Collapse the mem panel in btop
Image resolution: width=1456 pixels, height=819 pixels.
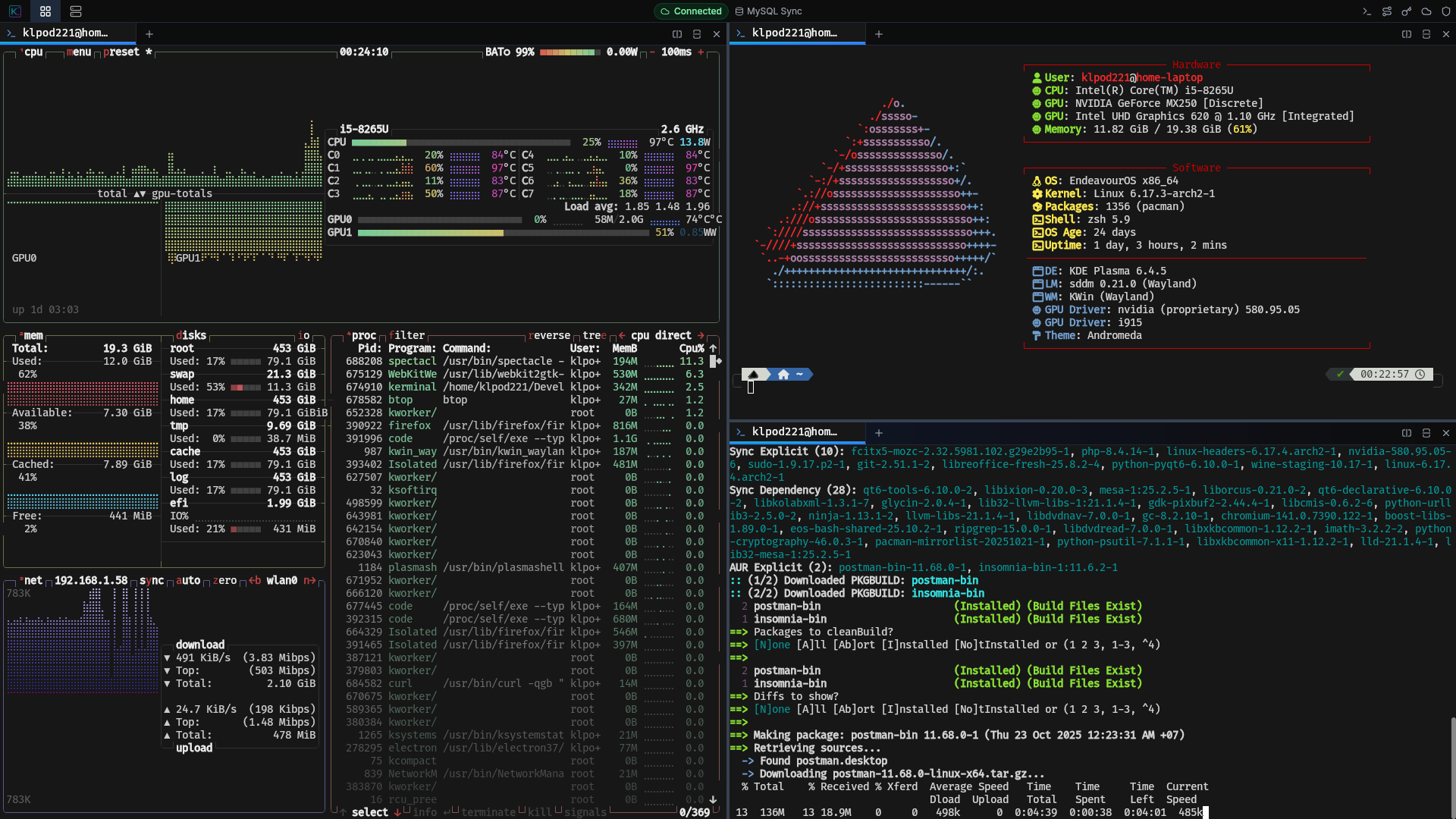click(32, 335)
